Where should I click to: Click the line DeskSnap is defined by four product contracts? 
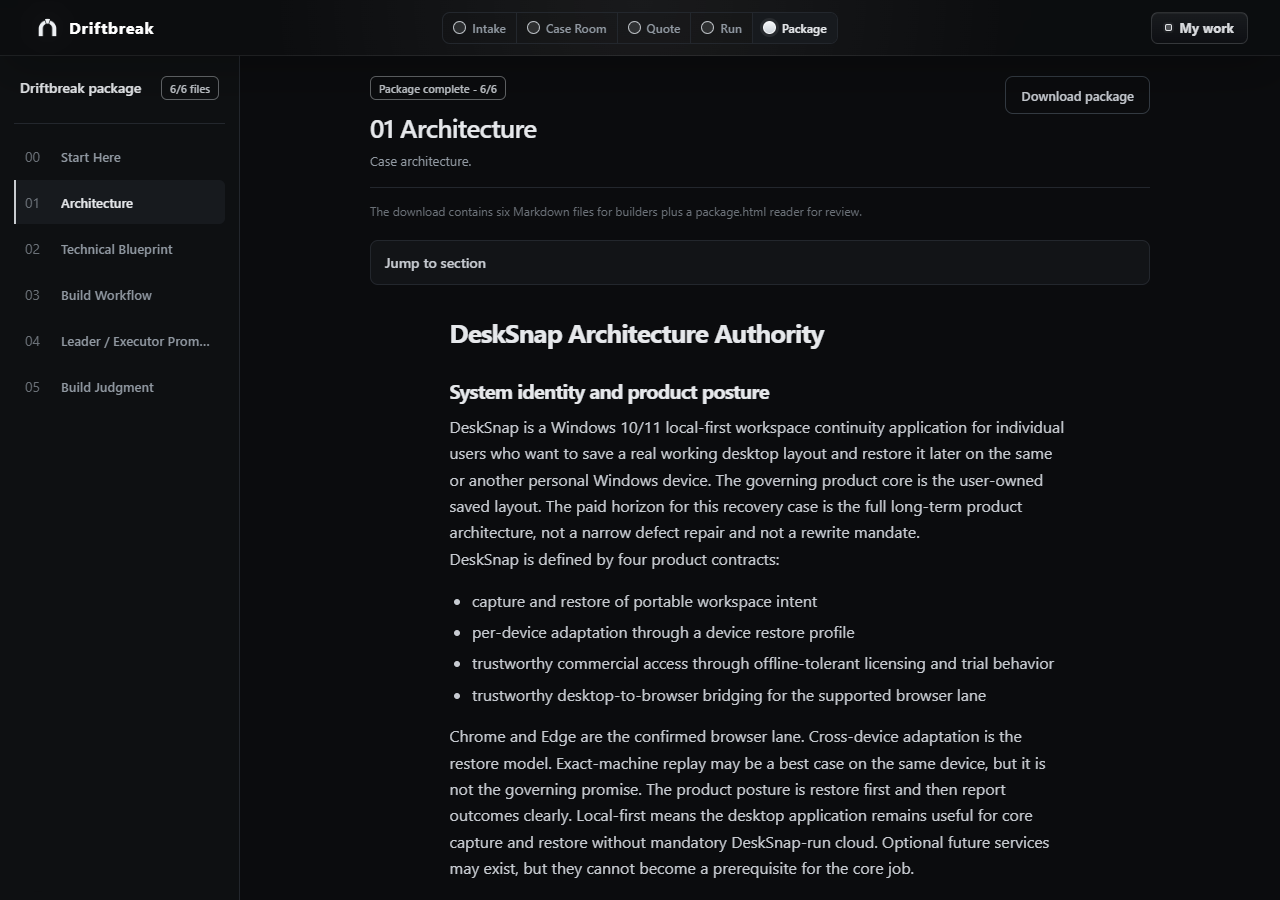click(614, 559)
